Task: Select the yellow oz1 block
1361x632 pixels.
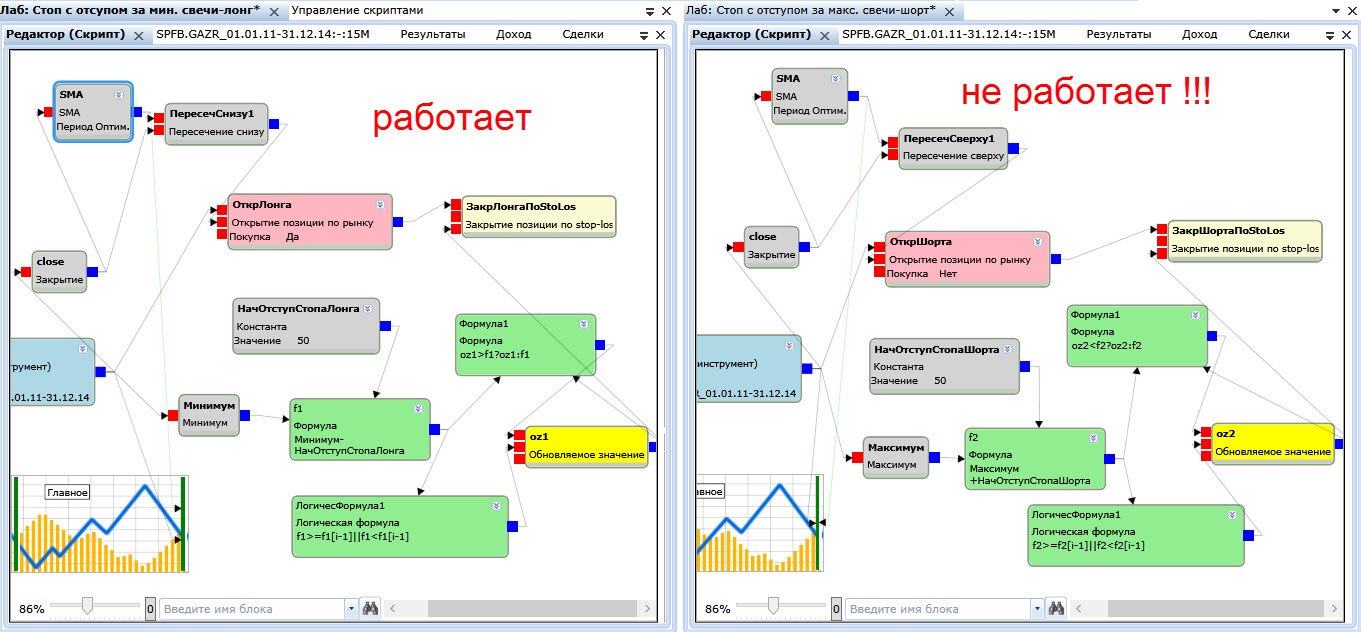Action: 585,445
